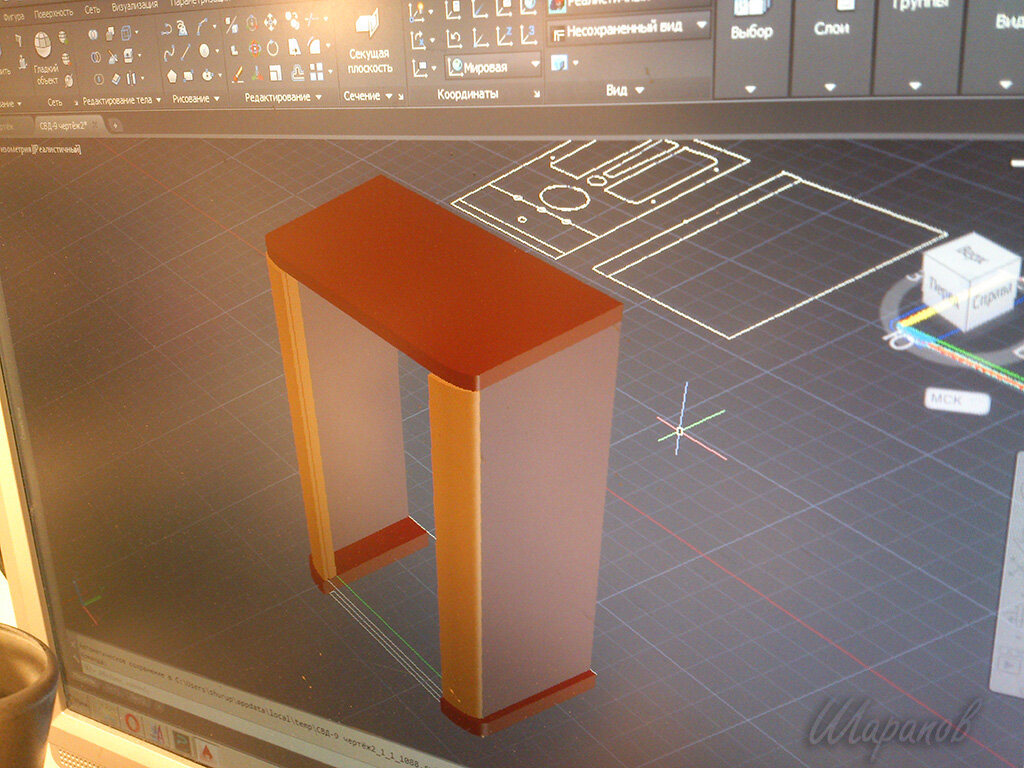Open Opera from the taskbar
The height and width of the screenshot is (768, 1024).
point(133,723)
